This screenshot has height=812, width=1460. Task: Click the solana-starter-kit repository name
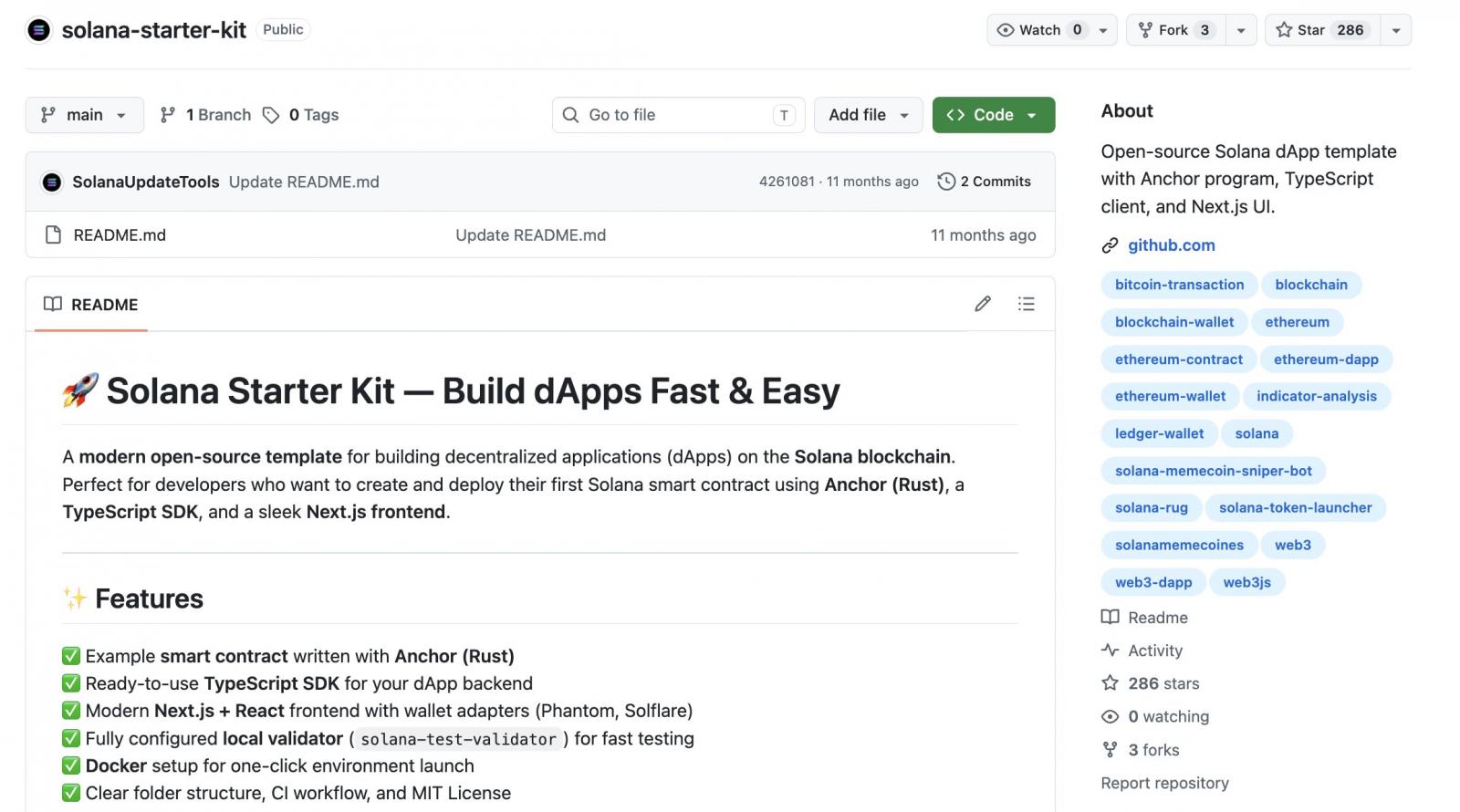(154, 30)
